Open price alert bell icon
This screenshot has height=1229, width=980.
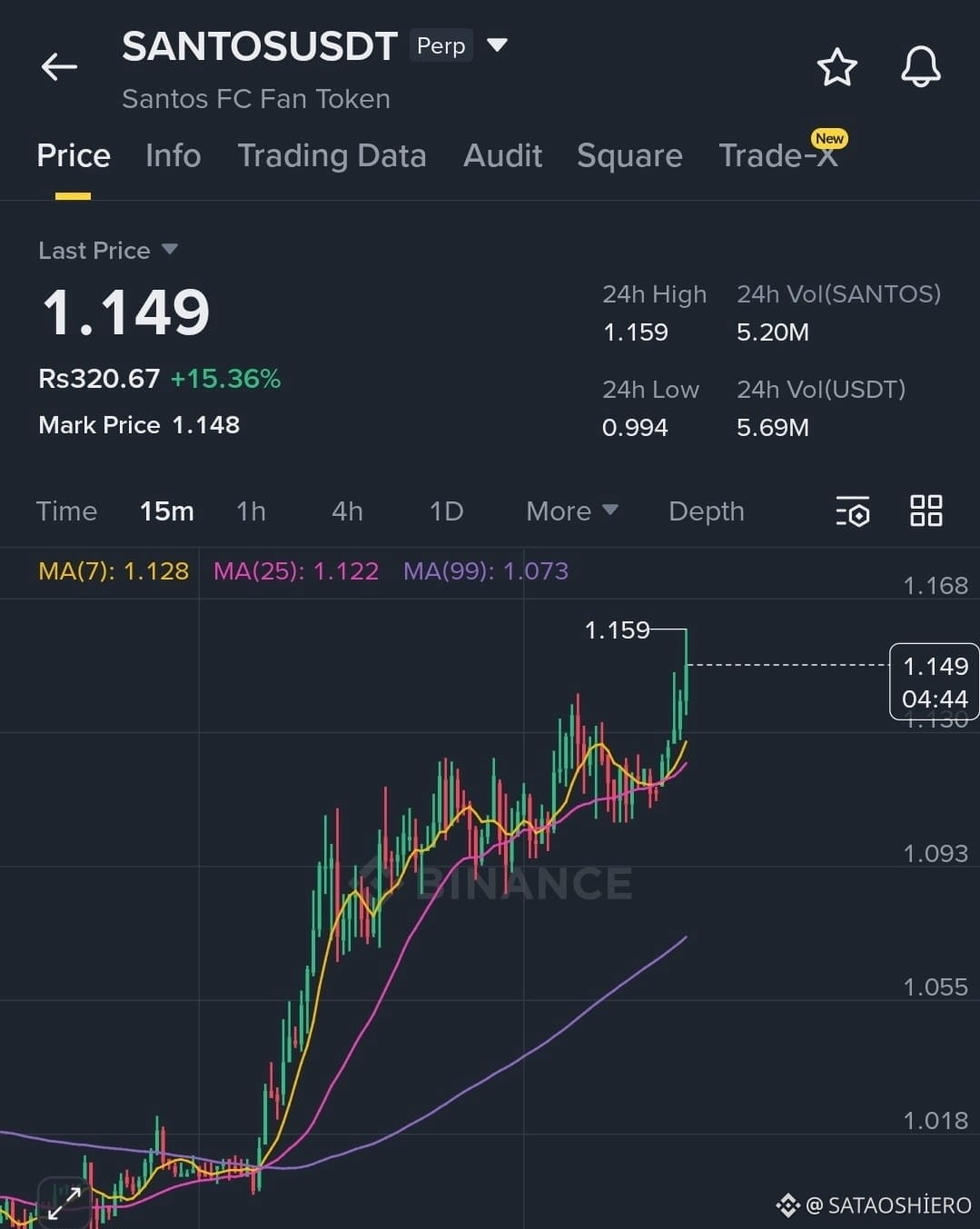[920, 67]
